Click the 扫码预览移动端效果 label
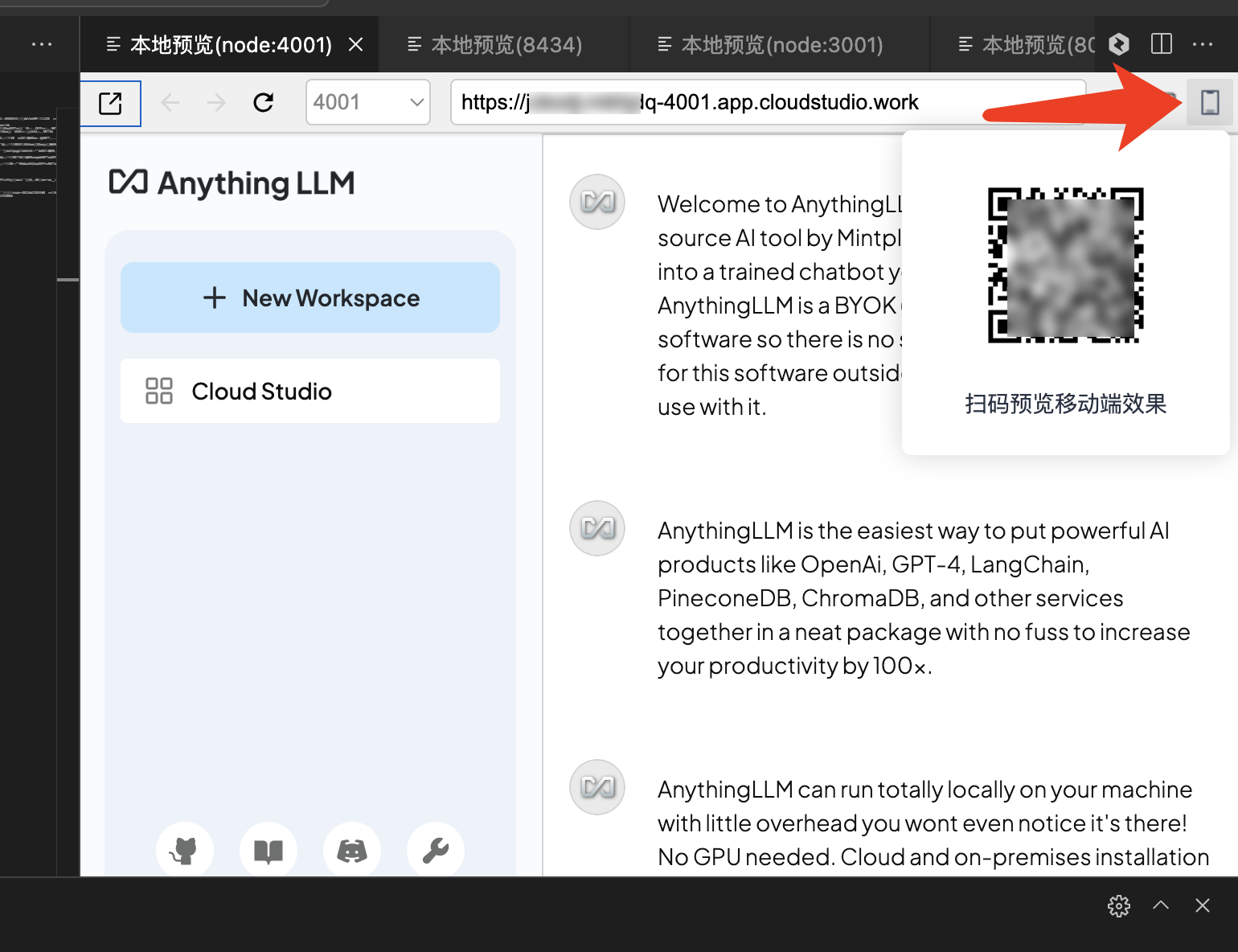The height and width of the screenshot is (952, 1238). pos(1066,404)
